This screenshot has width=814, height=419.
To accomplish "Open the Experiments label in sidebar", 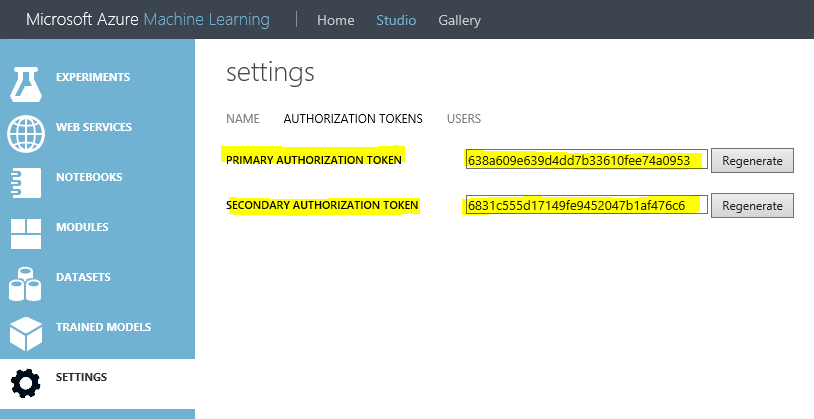I will click(93, 77).
